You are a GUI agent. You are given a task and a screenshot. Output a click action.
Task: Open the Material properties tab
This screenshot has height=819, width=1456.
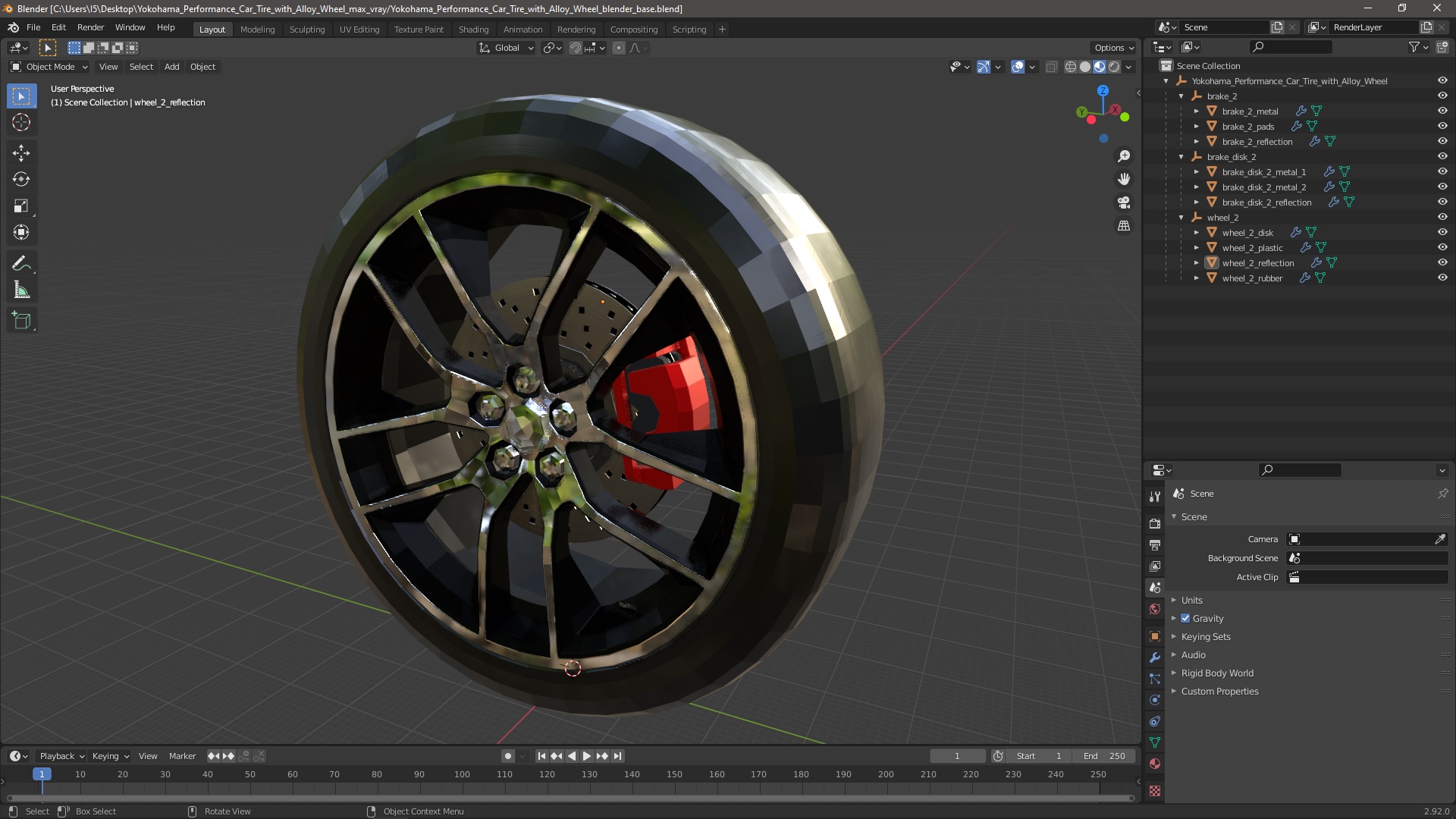(1155, 764)
